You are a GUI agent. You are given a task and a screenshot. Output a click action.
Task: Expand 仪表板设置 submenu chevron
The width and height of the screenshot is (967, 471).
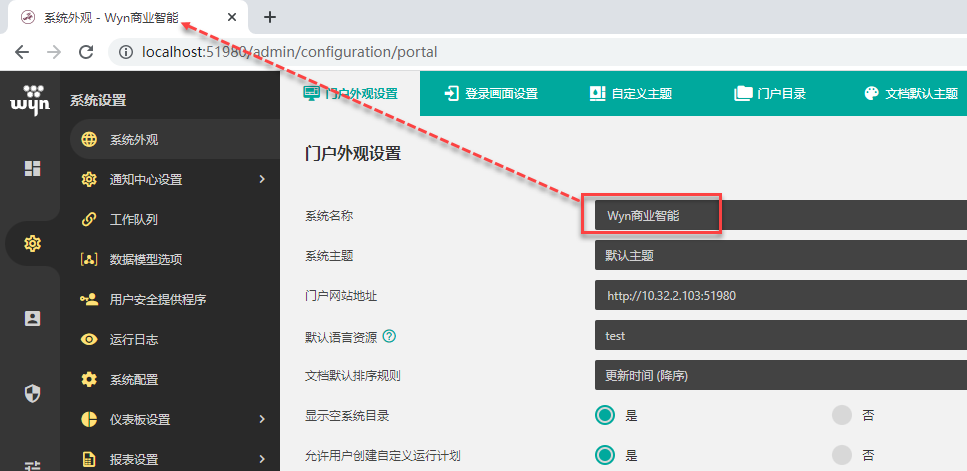(x=262, y=420)
